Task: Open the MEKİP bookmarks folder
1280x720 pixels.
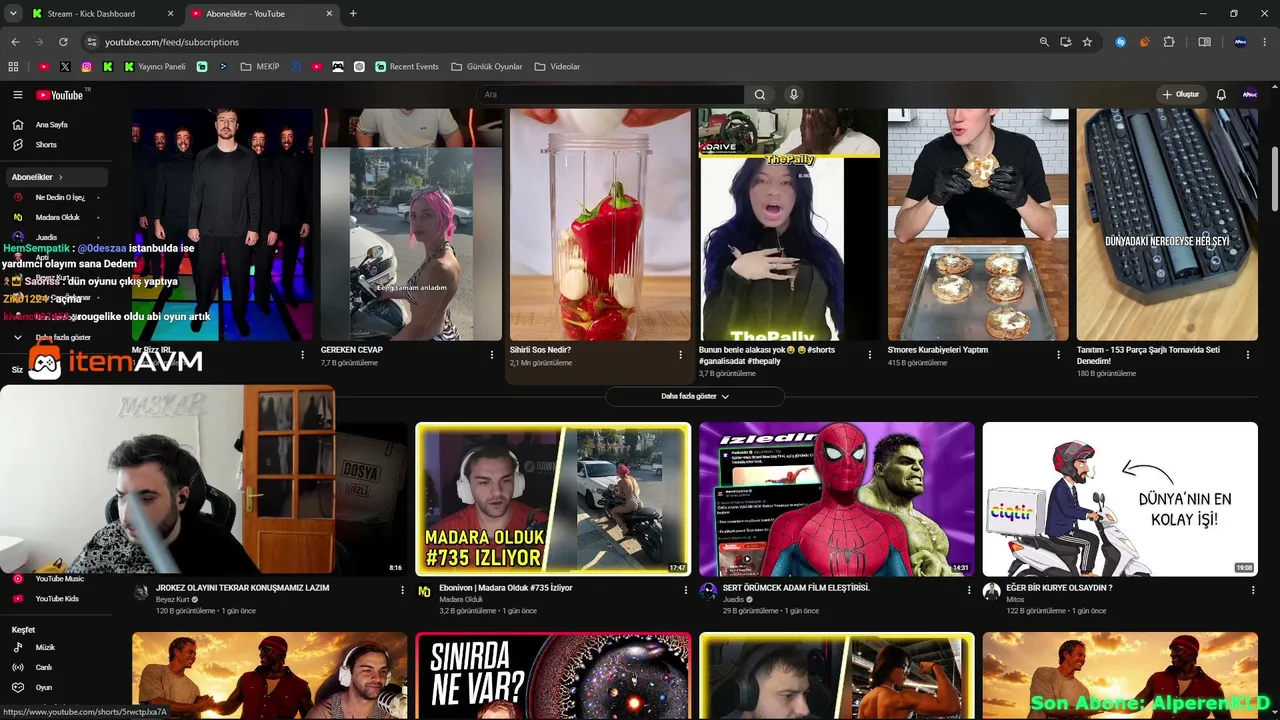Action: pyautogui.click(x=260, y=67)
